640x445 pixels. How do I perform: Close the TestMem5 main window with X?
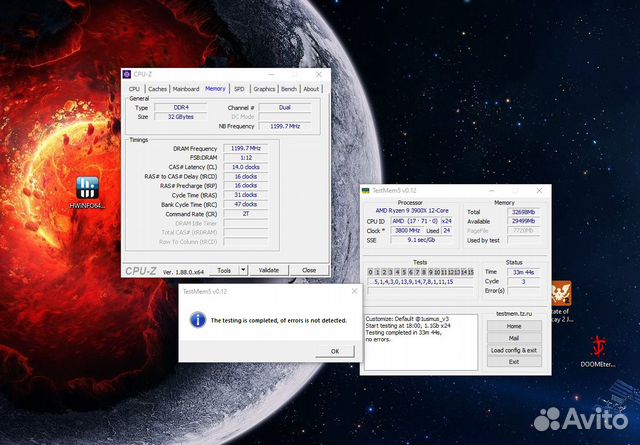[539, 191]
